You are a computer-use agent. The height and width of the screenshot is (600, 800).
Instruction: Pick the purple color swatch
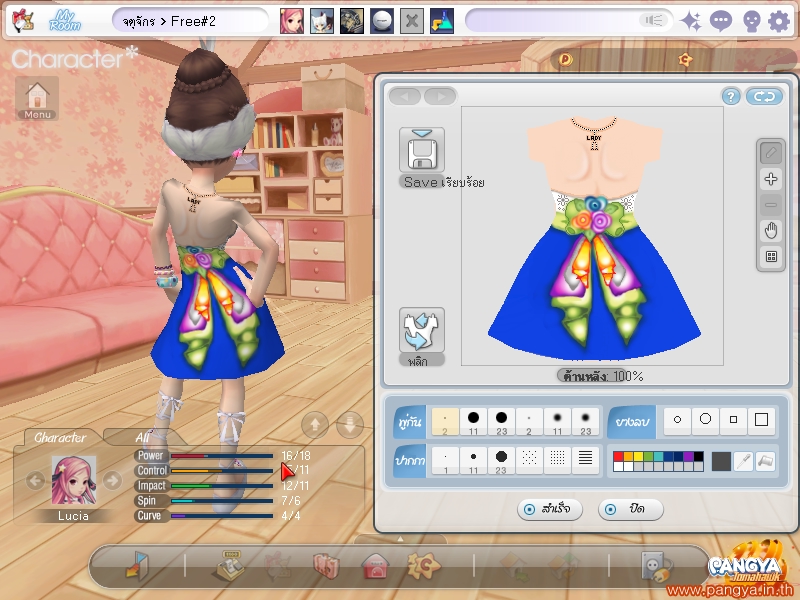pyautogui.click(x=688, y=456)
